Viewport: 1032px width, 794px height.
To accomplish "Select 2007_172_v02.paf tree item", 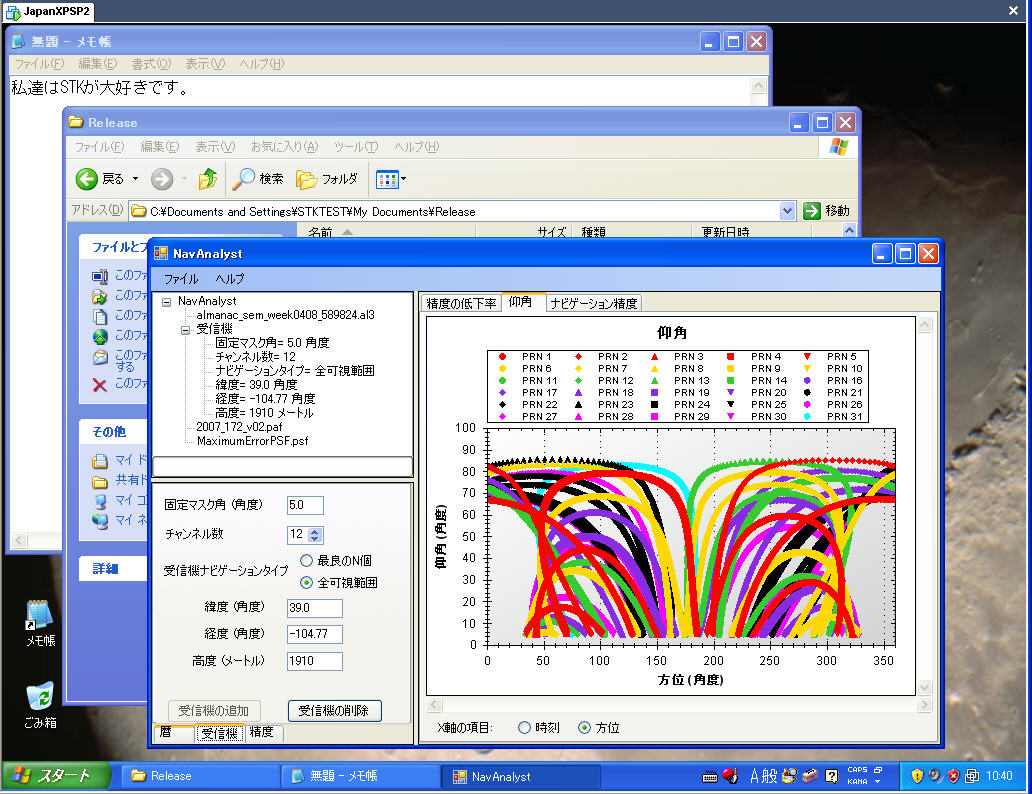I will pos(239,427).
